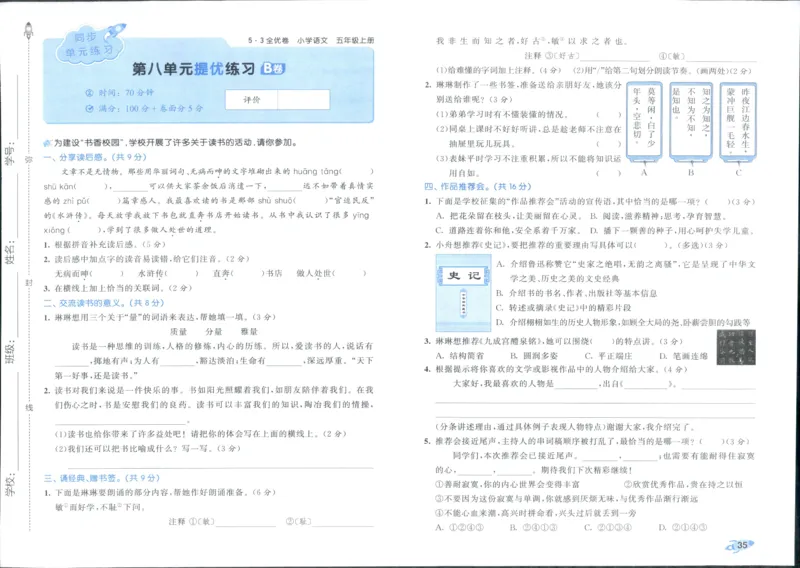
Task: Click the header text 五年级上册
Action: click(x=355, y=40)
